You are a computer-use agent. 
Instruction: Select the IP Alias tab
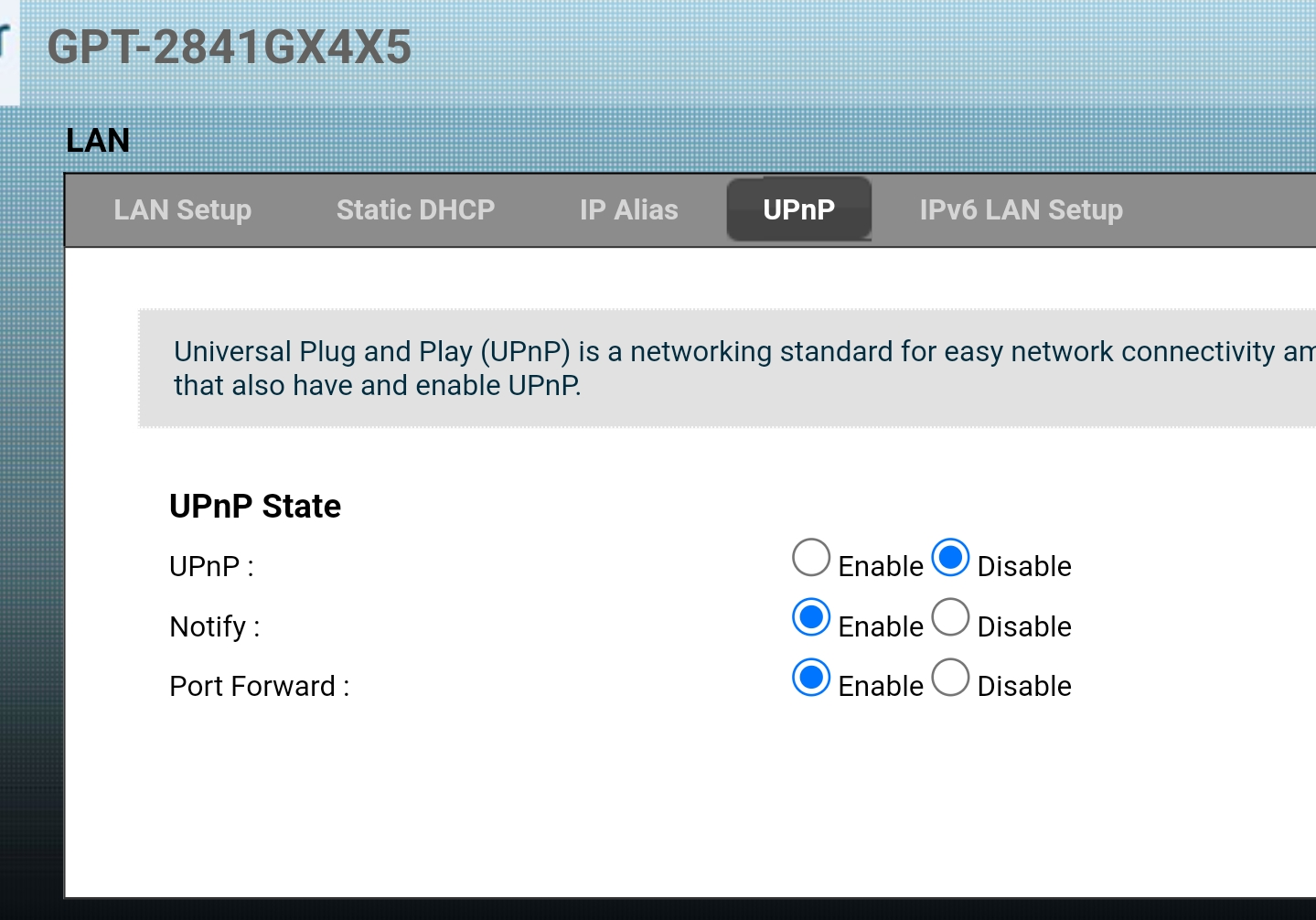(628, 209)
